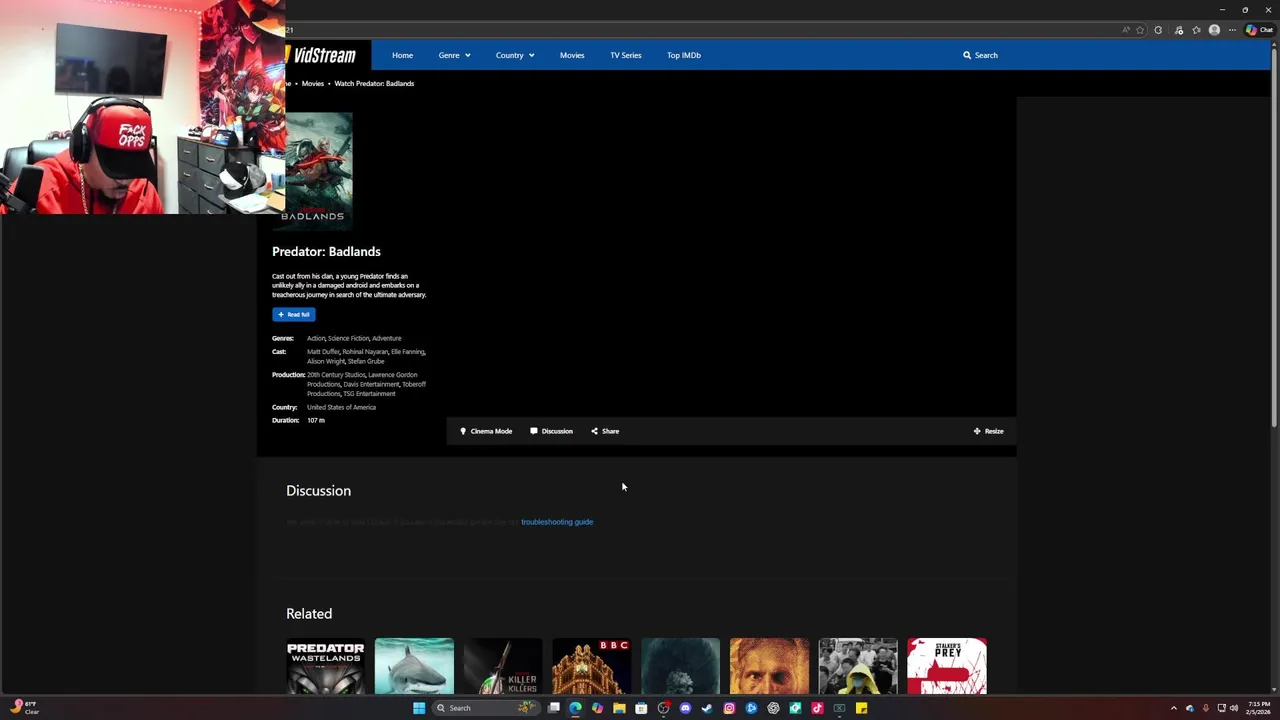This screenshot has height=720, width=1280.
Task: Open the Favorites list icon
Action: 1196,30
